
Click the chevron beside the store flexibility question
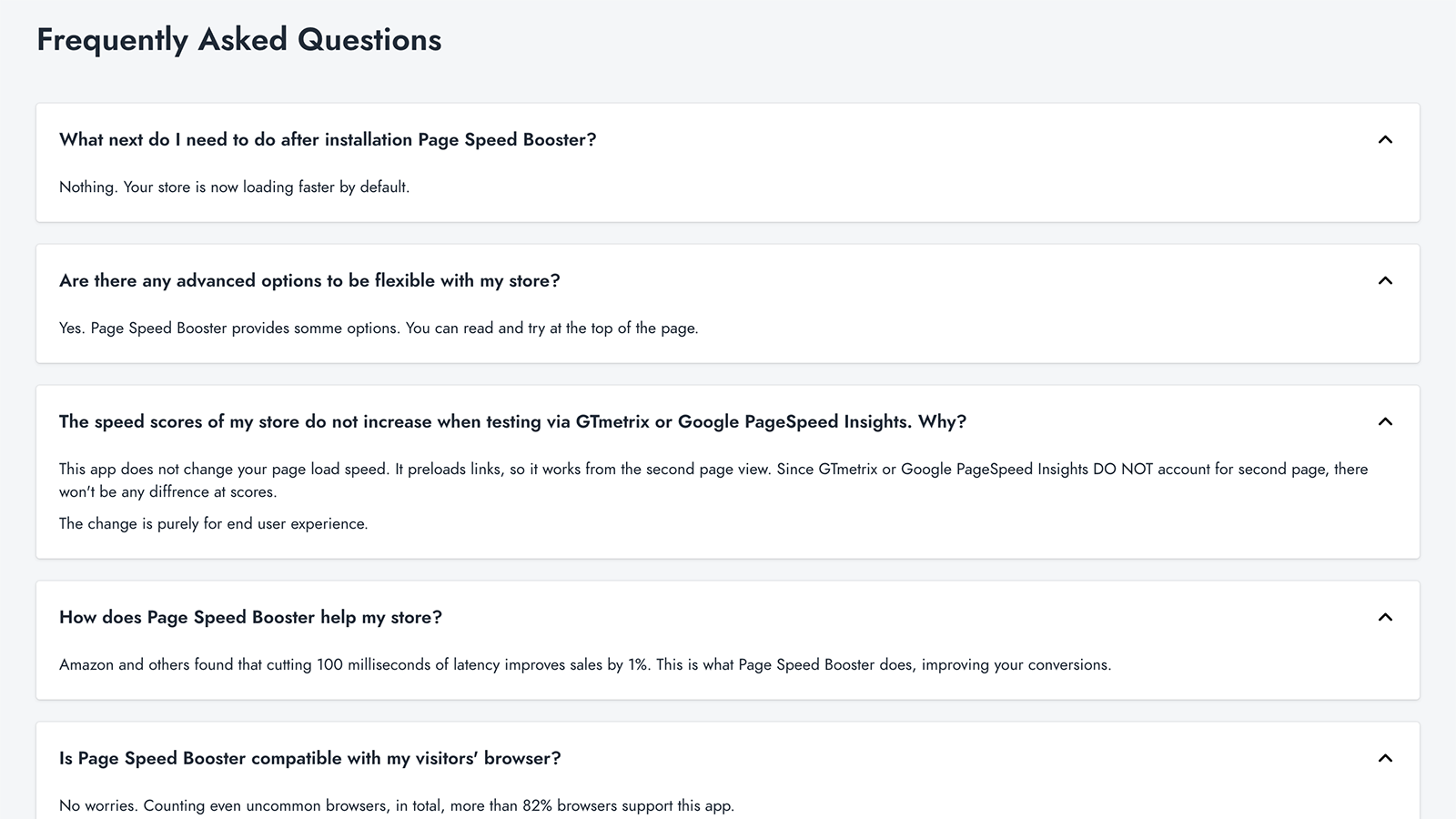[1386, 280]
